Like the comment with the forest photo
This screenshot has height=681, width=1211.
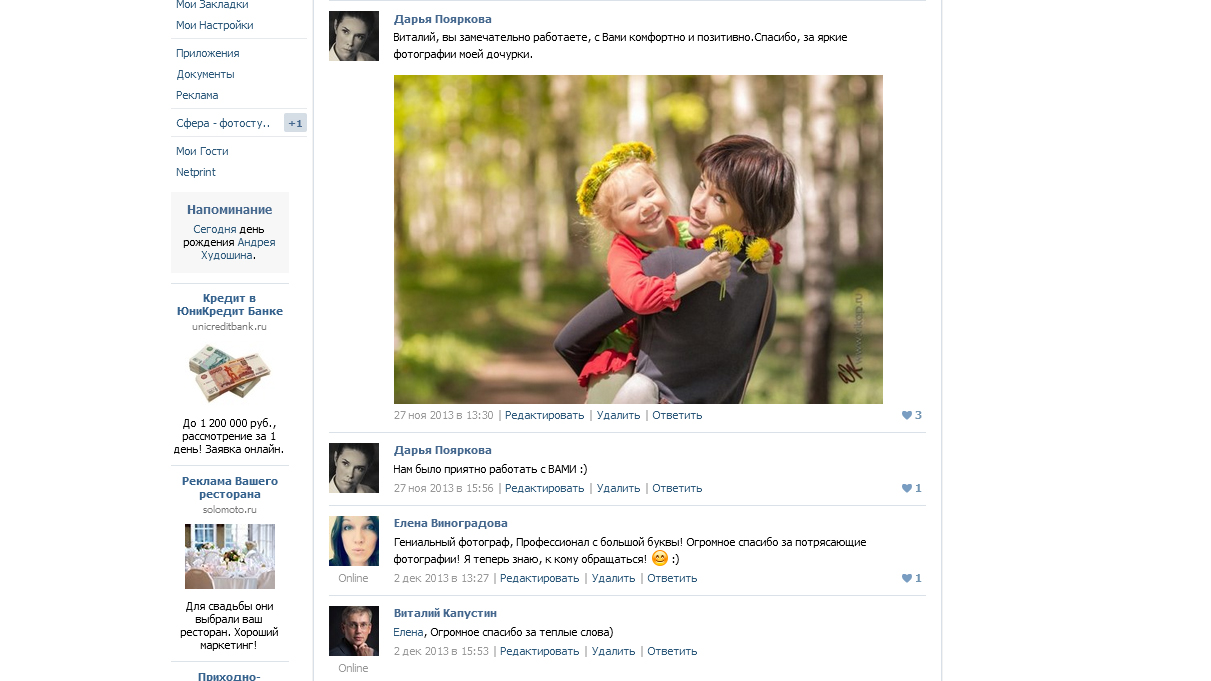(911, 415)
